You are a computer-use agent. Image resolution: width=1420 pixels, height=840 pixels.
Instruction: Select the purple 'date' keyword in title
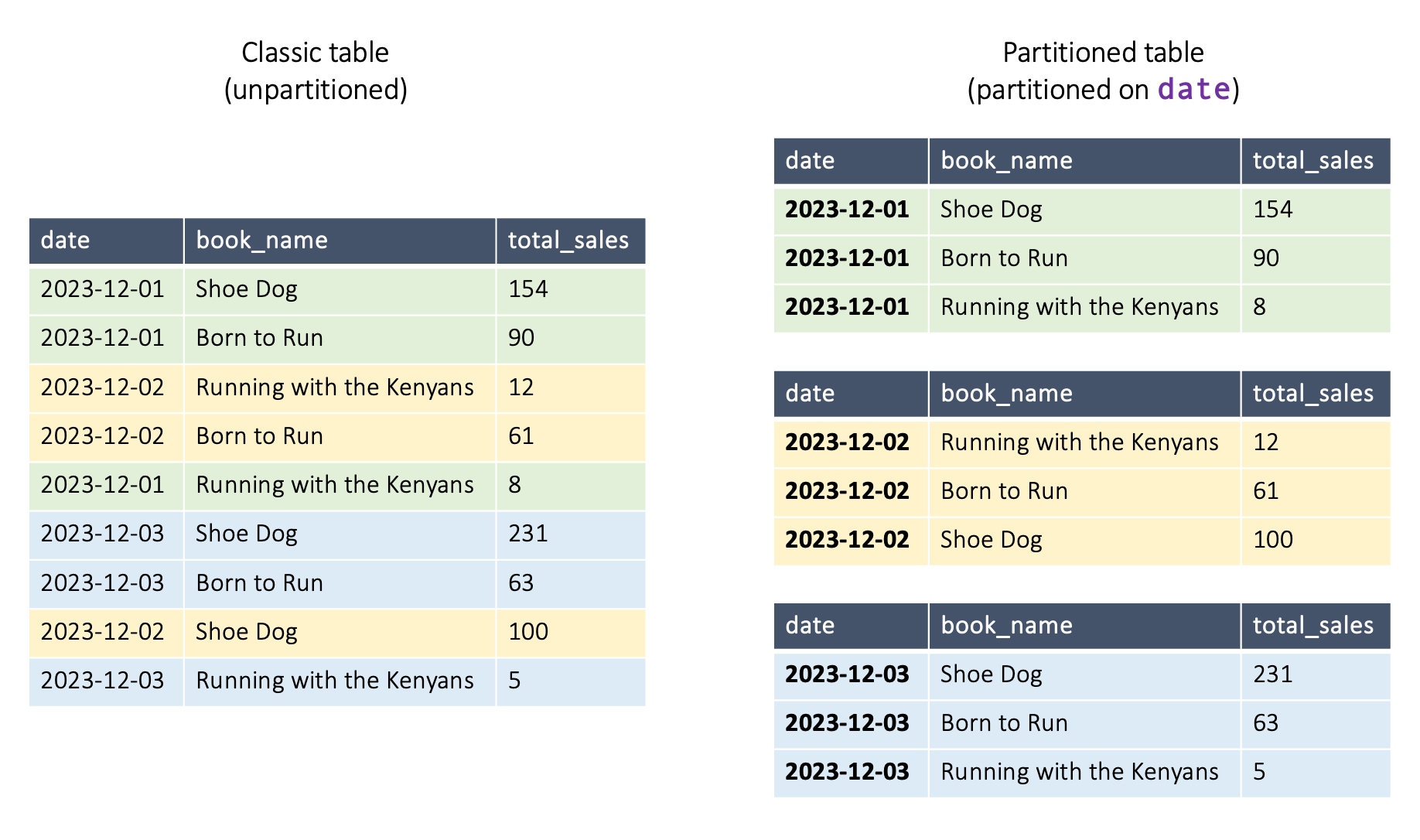[1193, 90]
